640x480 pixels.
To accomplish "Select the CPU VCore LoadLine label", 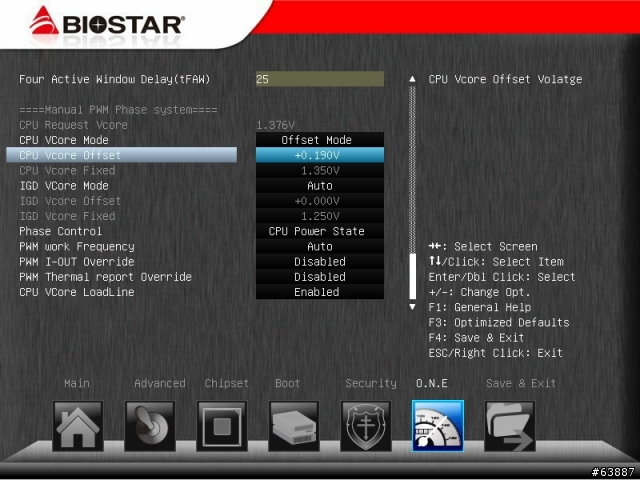I will point(77,292).
